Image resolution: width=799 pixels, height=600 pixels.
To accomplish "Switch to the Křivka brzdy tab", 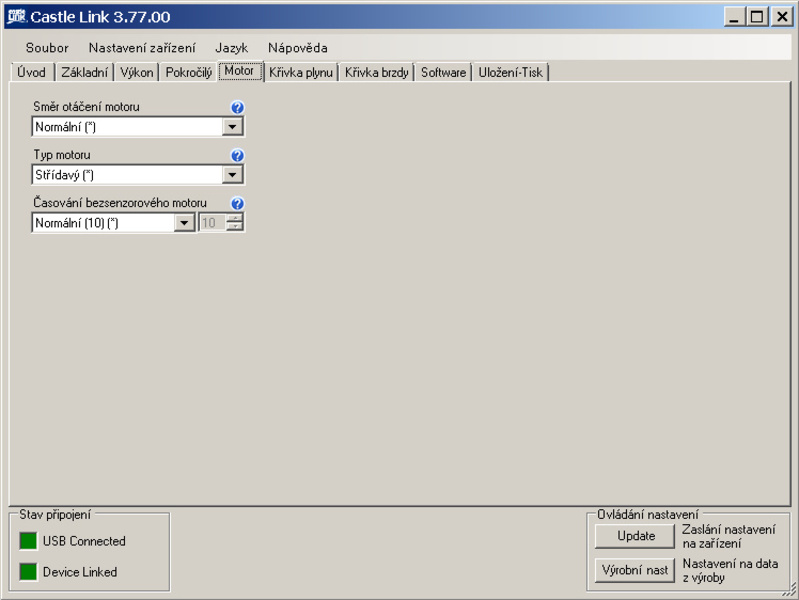I will coord(377,72).
